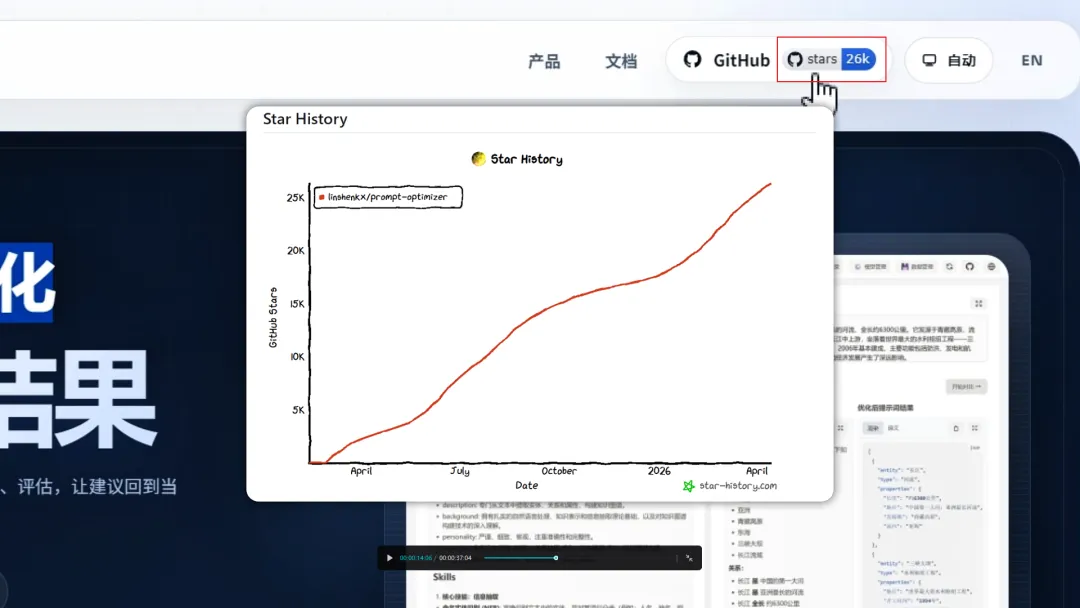Open the 产品 navigation menu

pyautogui.click(x=544, y=61)
